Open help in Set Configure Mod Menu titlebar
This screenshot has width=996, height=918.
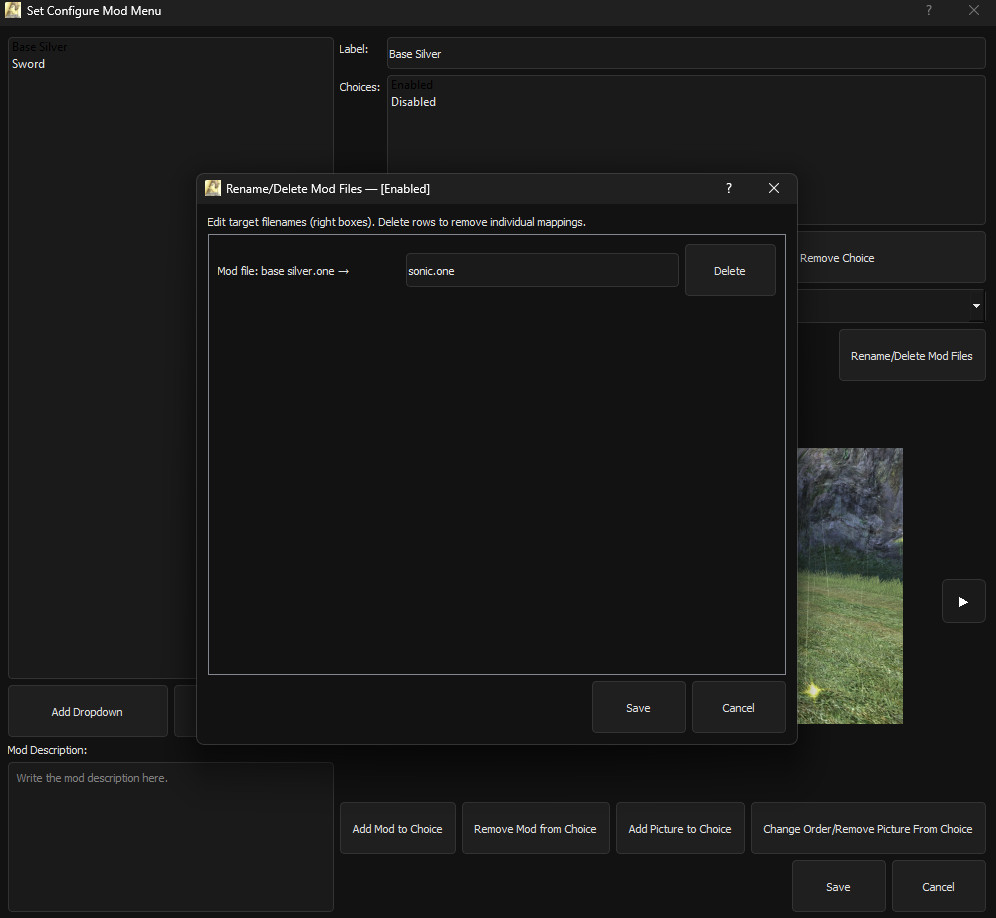[x=929, y=10]
